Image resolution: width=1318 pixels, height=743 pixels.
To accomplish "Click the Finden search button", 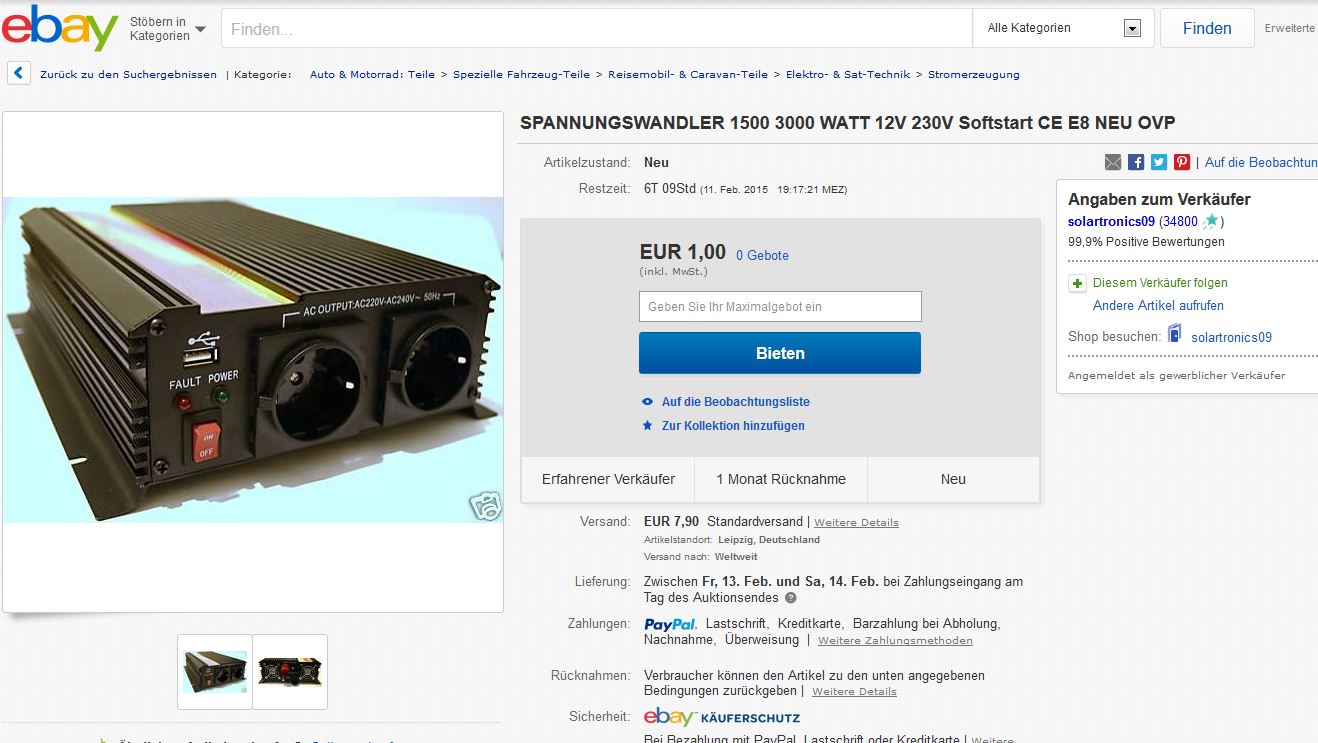I will click(1207, 28).
